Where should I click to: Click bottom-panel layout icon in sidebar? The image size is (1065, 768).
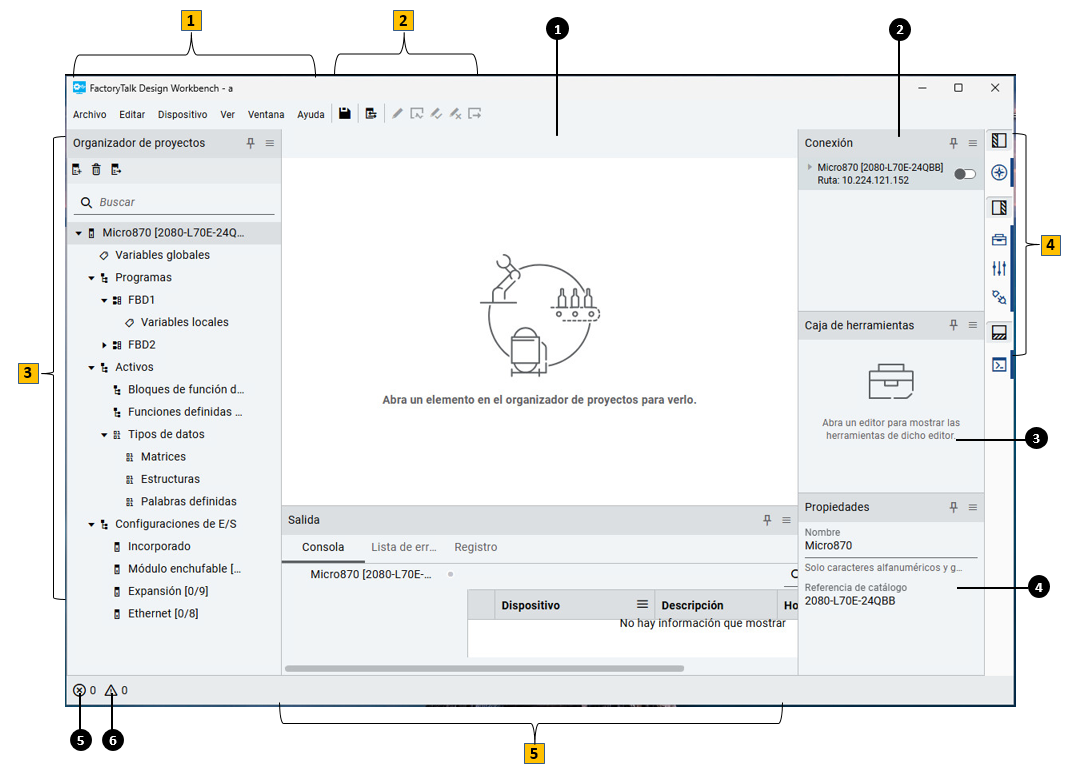(x=998, y=332)
